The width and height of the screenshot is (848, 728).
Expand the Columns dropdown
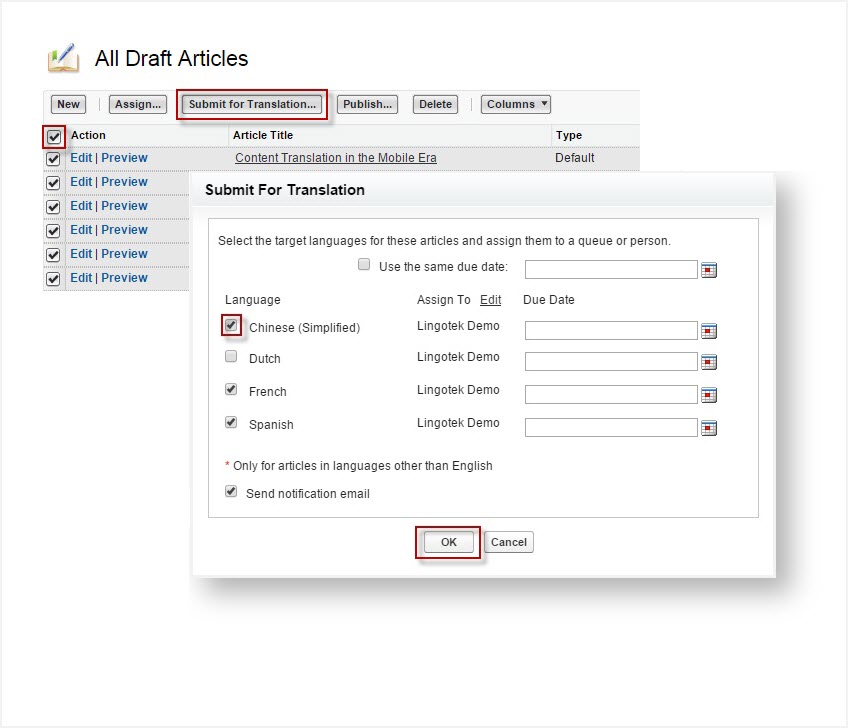[516, 104]
